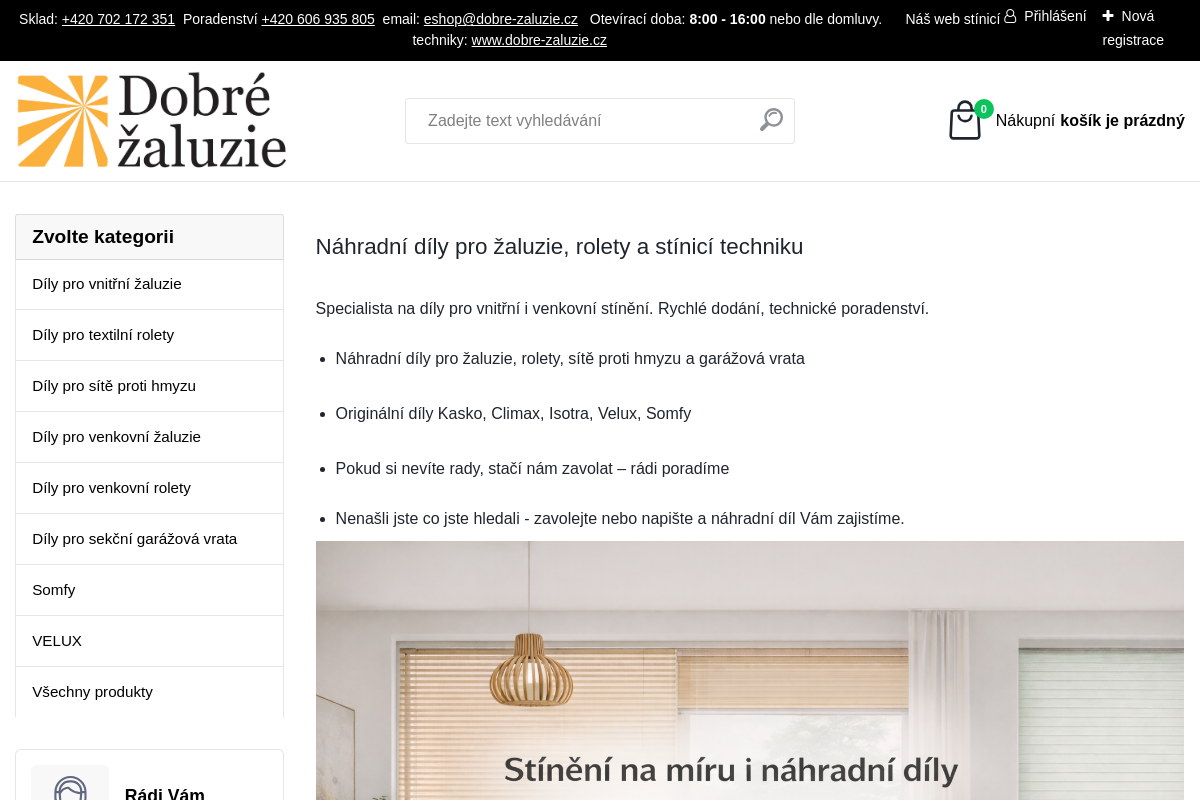Open the Zvolte kategorii panel header
The width and height of the screenshot is (1200, 800).
(103, 237)
